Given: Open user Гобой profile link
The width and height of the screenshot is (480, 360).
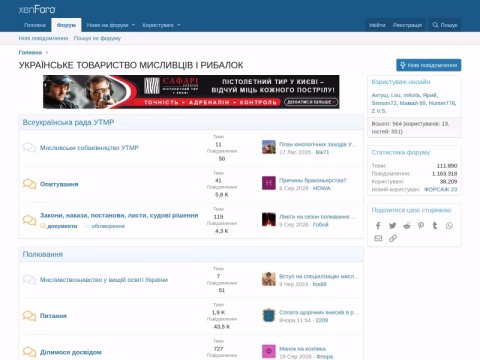Looking at the screenshot, I should [x=321, y=225].
